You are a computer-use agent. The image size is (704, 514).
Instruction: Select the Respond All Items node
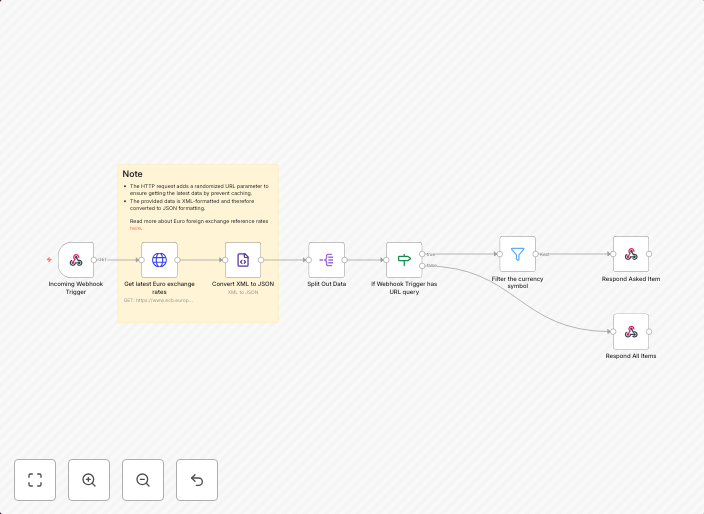pyautogui.click(x=631, y=331)
